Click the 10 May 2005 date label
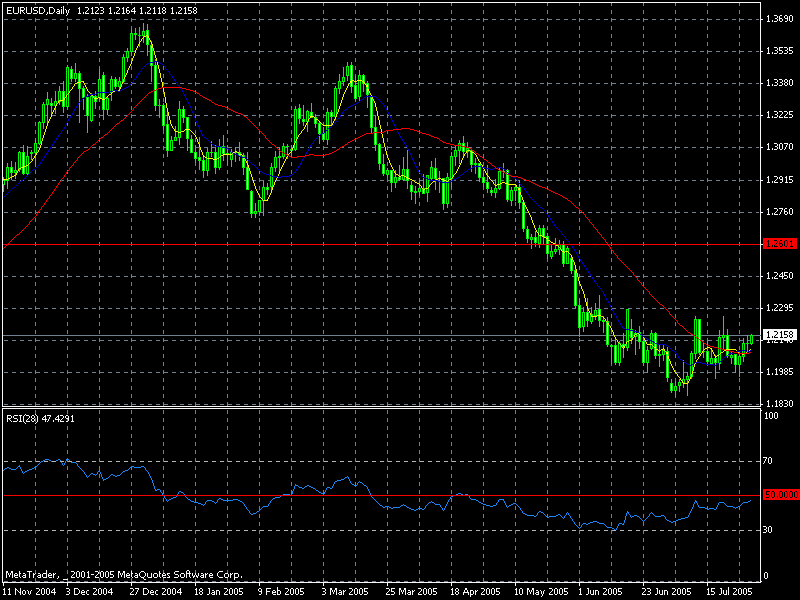The width and height of the screenshot is (800, 600). point(541,591)
